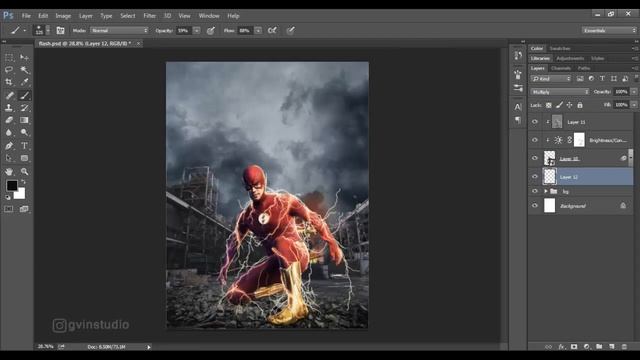Select the Eraser tool
This screenshot has height=360, width=640.
(9, 120)
